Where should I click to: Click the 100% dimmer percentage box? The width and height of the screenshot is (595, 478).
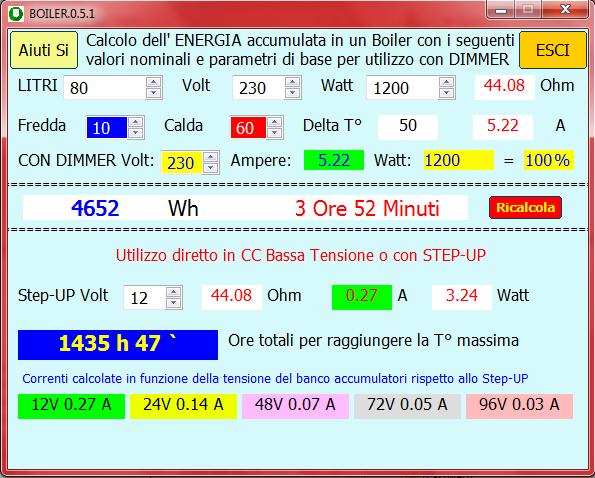549,160
